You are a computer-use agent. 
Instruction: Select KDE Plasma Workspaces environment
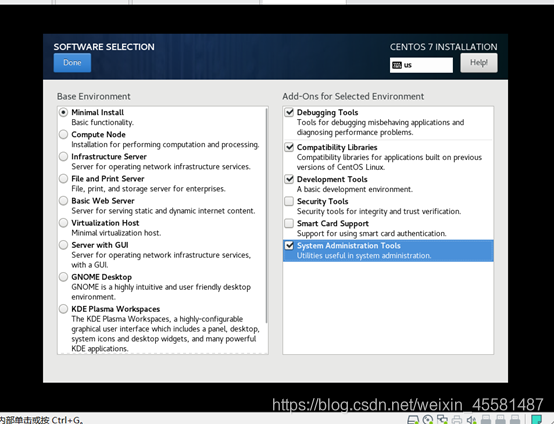point(63,309)
